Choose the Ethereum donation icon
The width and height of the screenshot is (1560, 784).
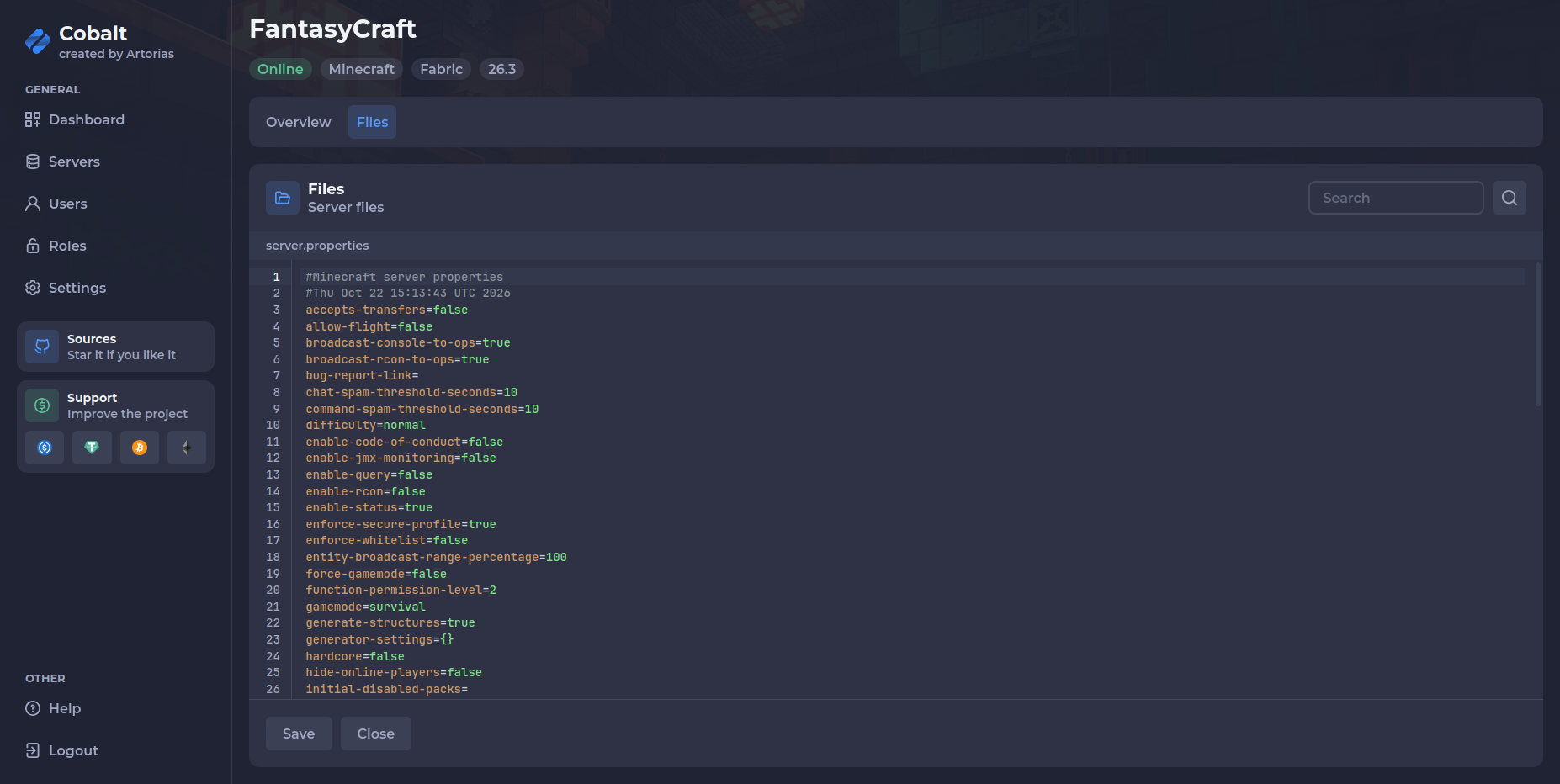tap(187, 448)
